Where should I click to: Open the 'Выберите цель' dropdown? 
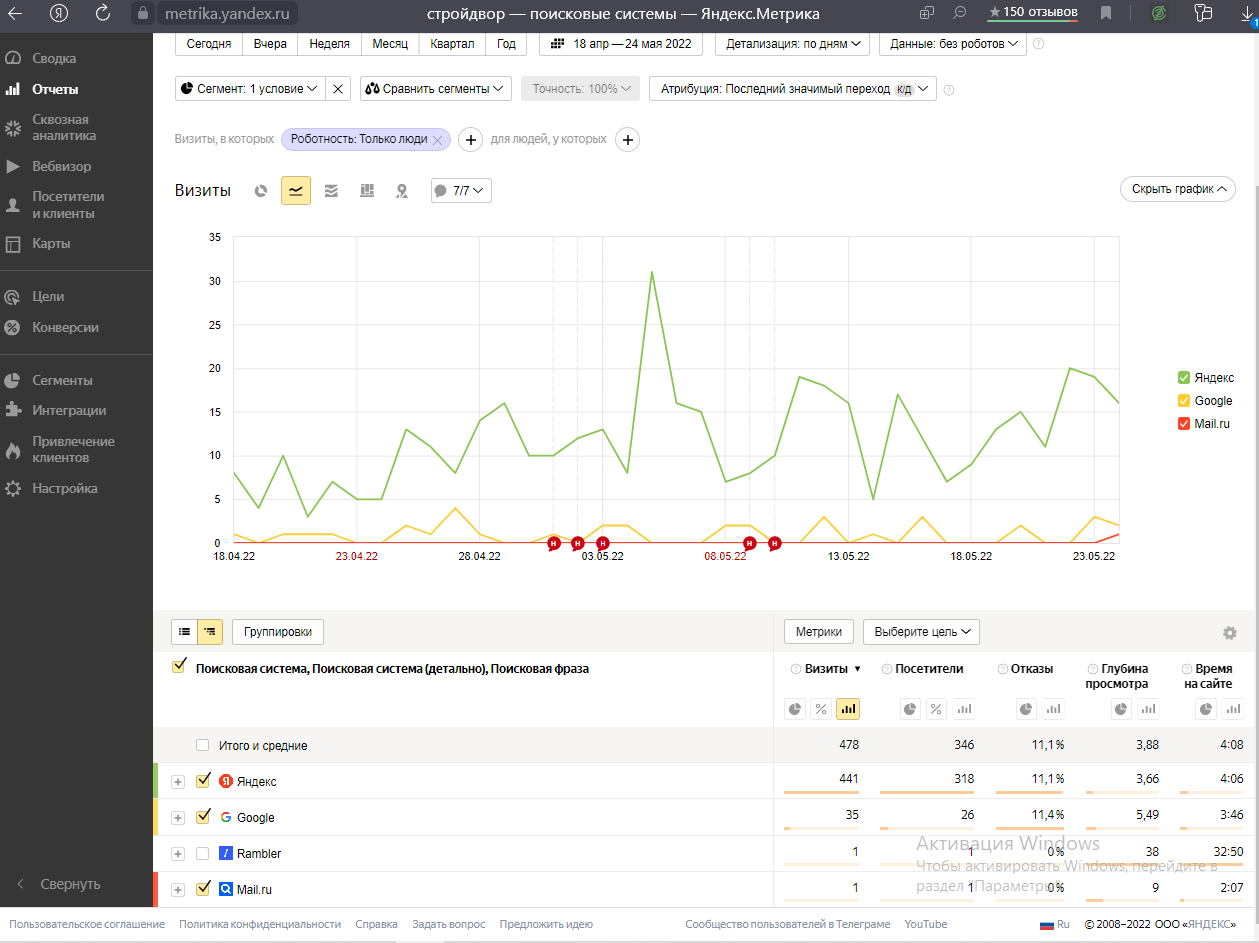(921, 632)
